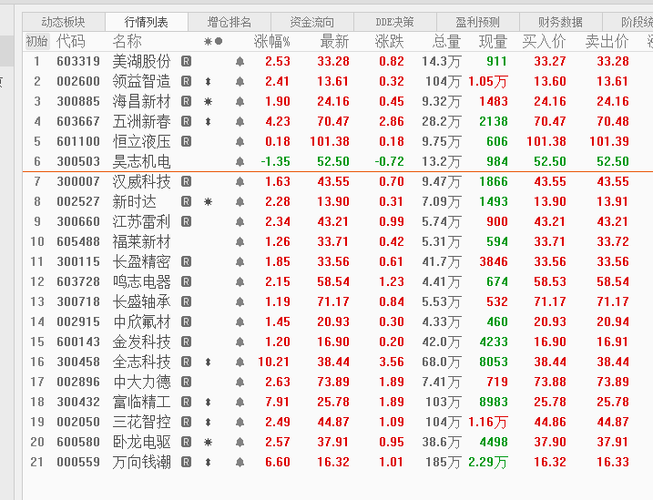Click the 10.21 gain value for 全志科技
The image size is (653, 500).
click(274, 362)
